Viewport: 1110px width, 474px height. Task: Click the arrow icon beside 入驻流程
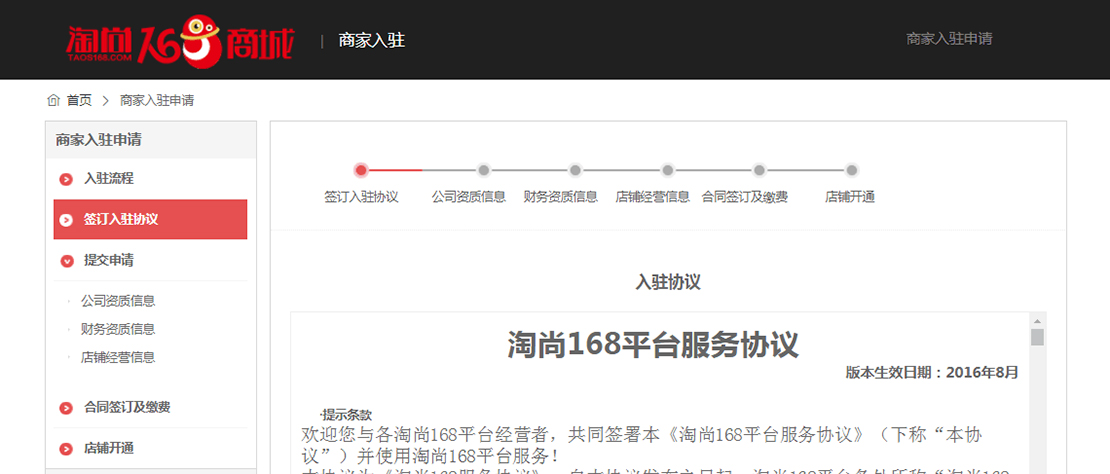(66, 179)
